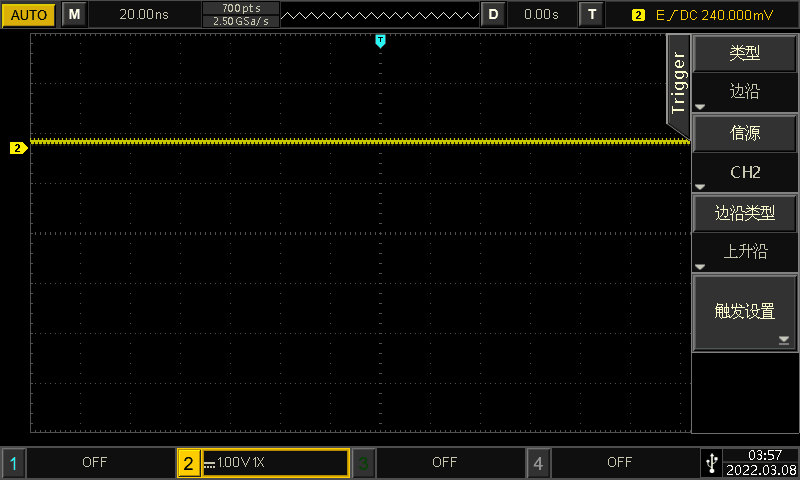Image resolution: width=800 pixels, height=480 pixels.
Task: Click the cyan trigger position marker
Action: pyautogui.click(x=380, y=41)
